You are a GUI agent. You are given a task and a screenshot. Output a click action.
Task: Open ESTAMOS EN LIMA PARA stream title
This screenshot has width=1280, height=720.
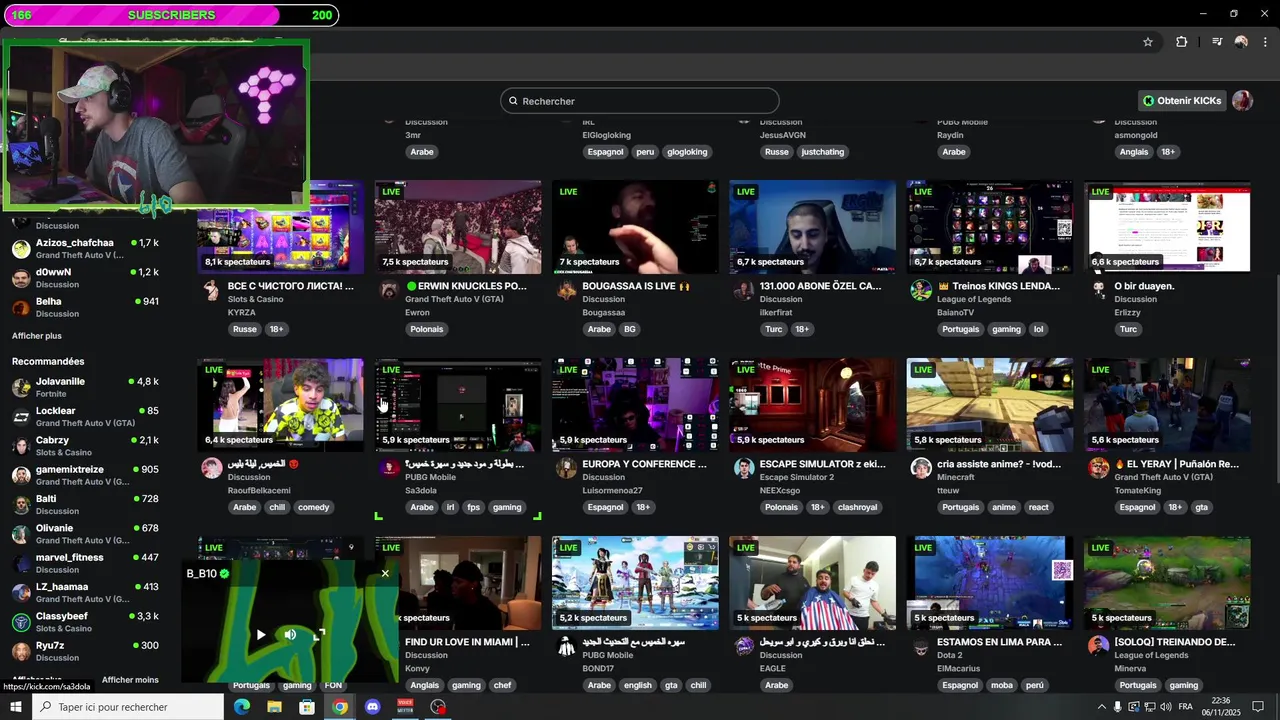[1000, 642]
